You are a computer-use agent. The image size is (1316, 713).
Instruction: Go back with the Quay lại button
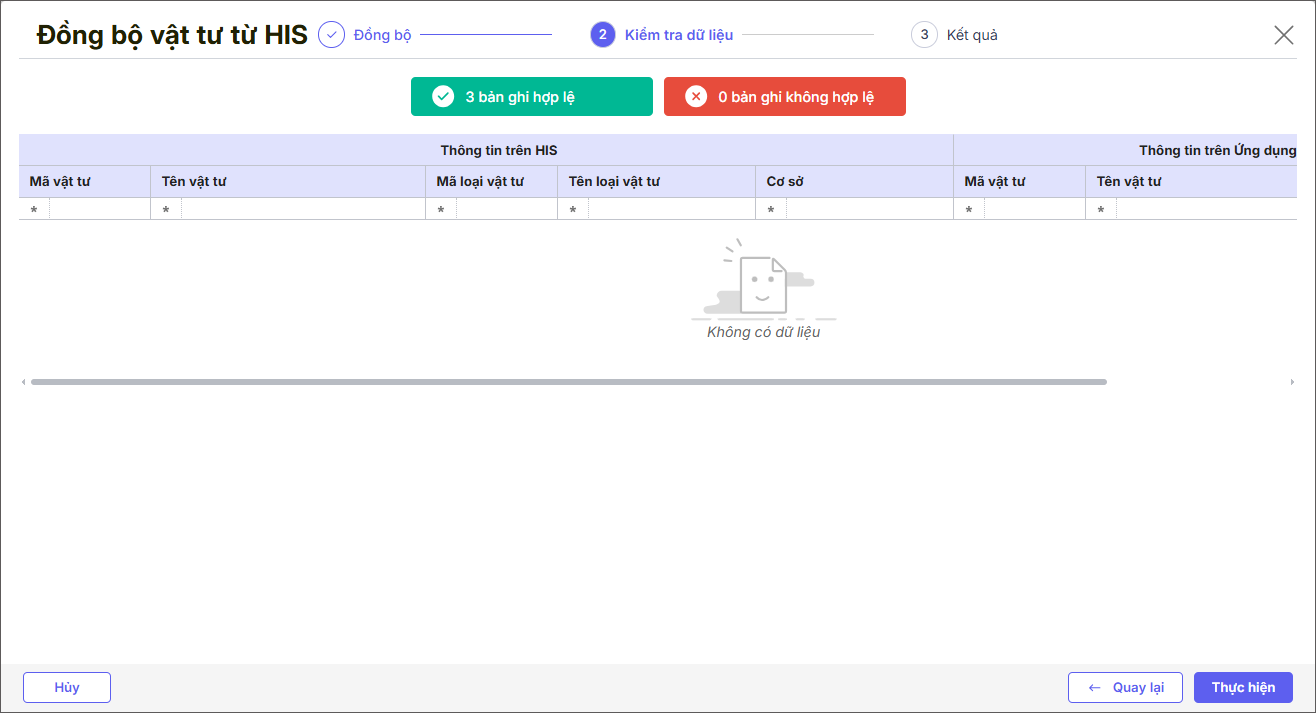[1126, 688]
